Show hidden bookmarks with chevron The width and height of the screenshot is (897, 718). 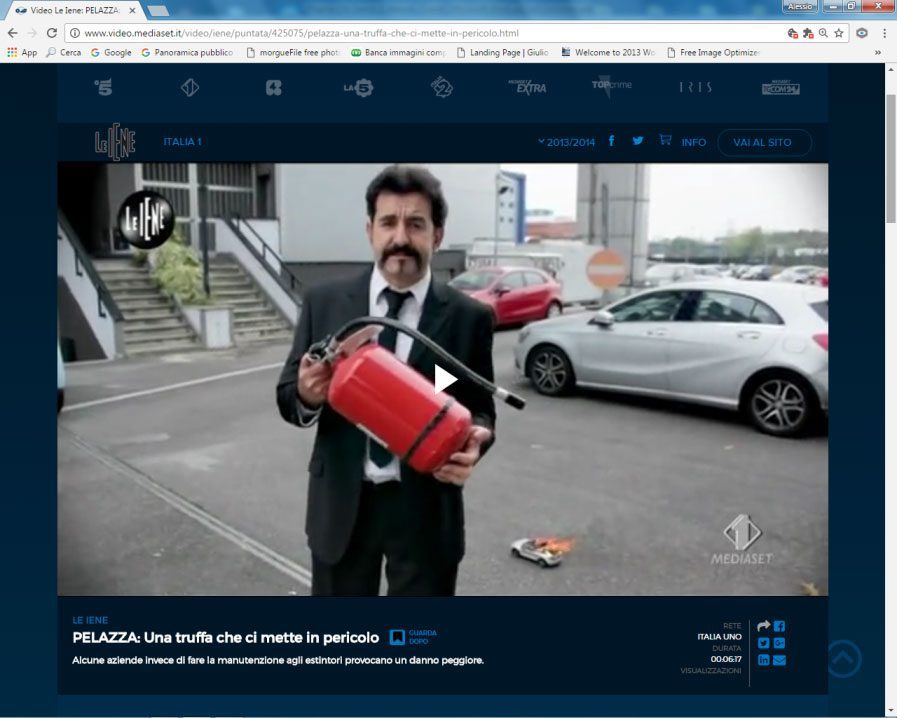(x=878, y=52)
